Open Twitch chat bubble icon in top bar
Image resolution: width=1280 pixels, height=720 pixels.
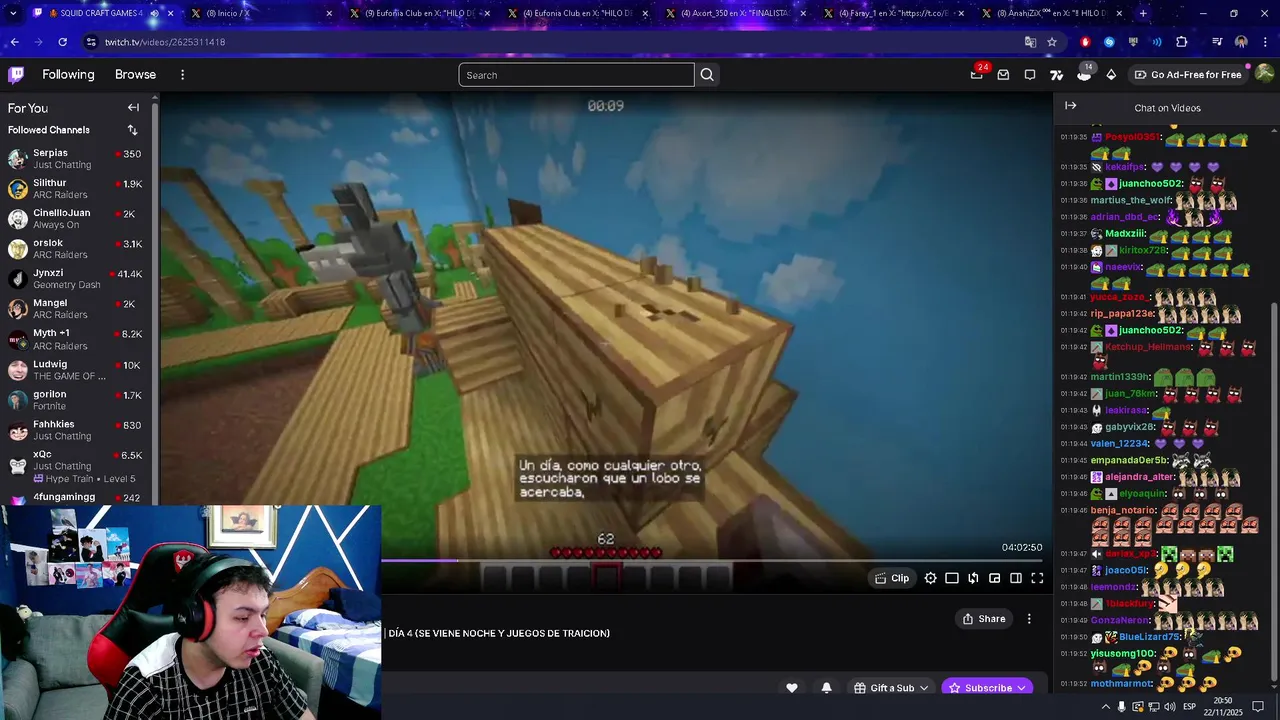(x=1030, y=74)
